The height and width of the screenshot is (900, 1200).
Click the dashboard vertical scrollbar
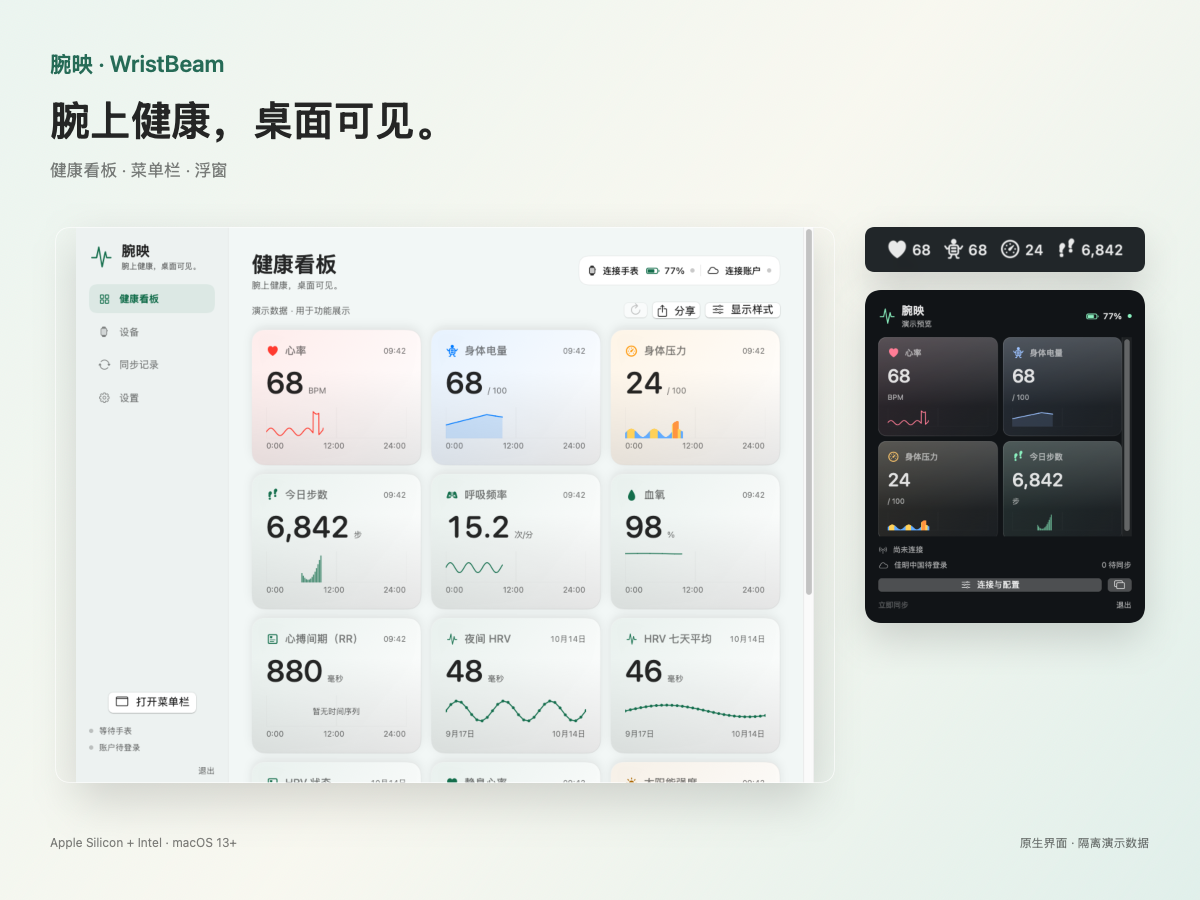tap(809, 412)
